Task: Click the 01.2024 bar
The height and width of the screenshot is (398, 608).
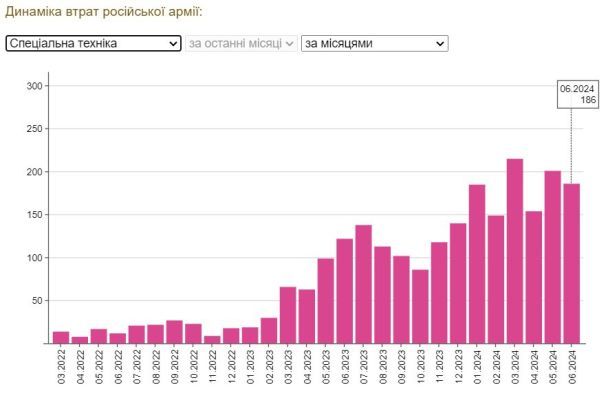Action: coord(477,264)
